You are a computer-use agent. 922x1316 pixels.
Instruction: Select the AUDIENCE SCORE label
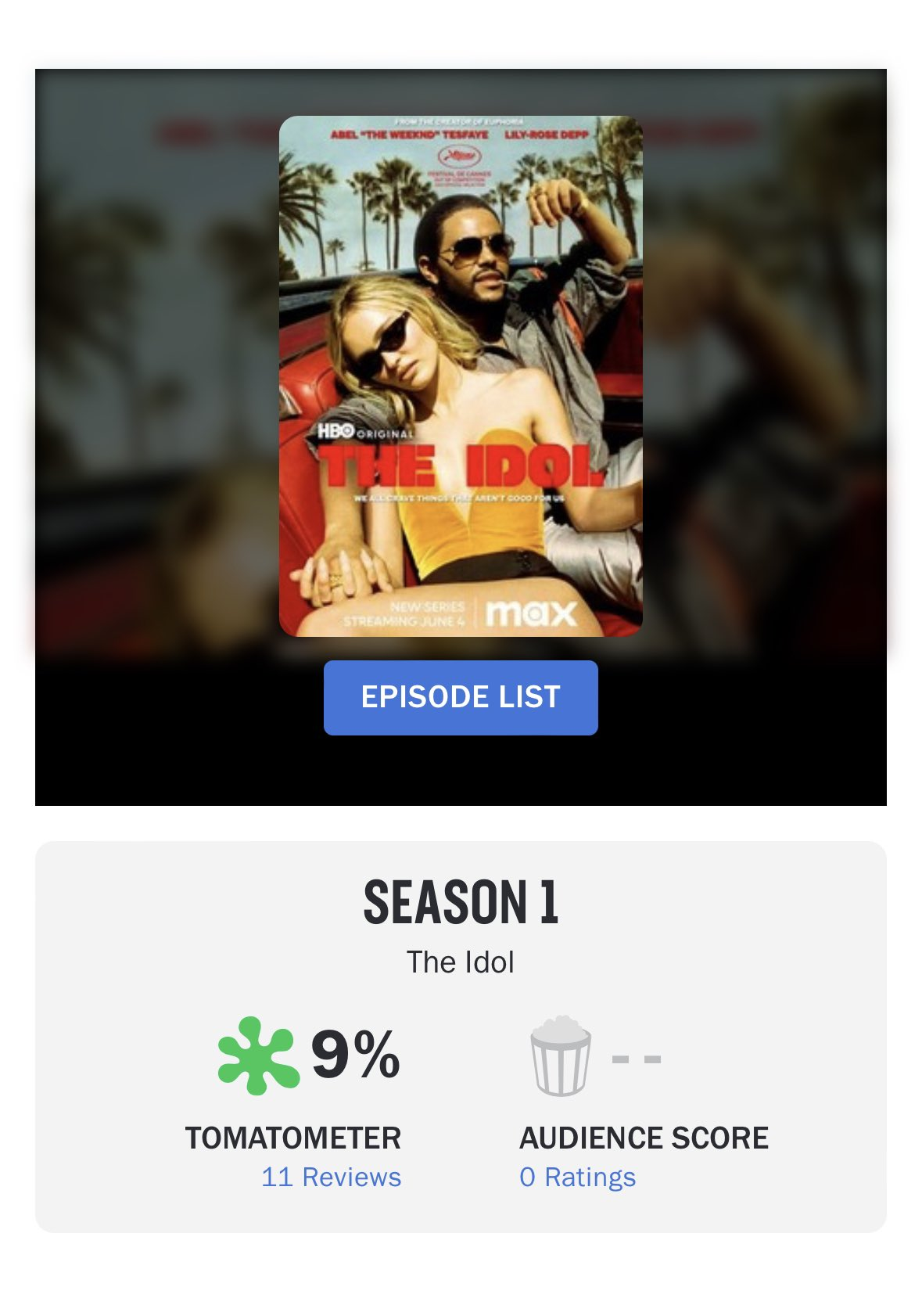pyautogui.click(x=644, y=1138)
